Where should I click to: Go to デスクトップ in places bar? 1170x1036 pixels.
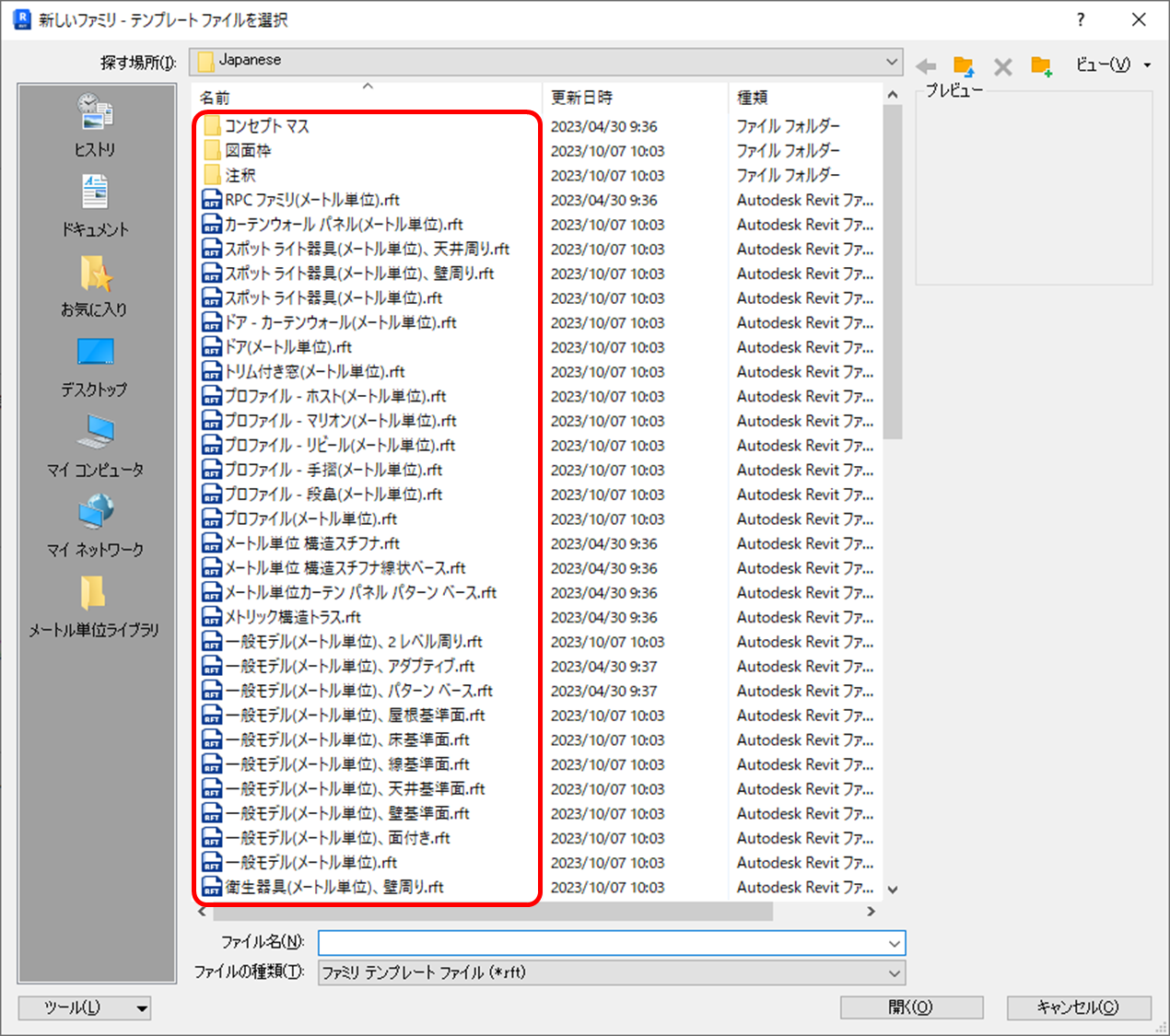(x=96, y=366)
